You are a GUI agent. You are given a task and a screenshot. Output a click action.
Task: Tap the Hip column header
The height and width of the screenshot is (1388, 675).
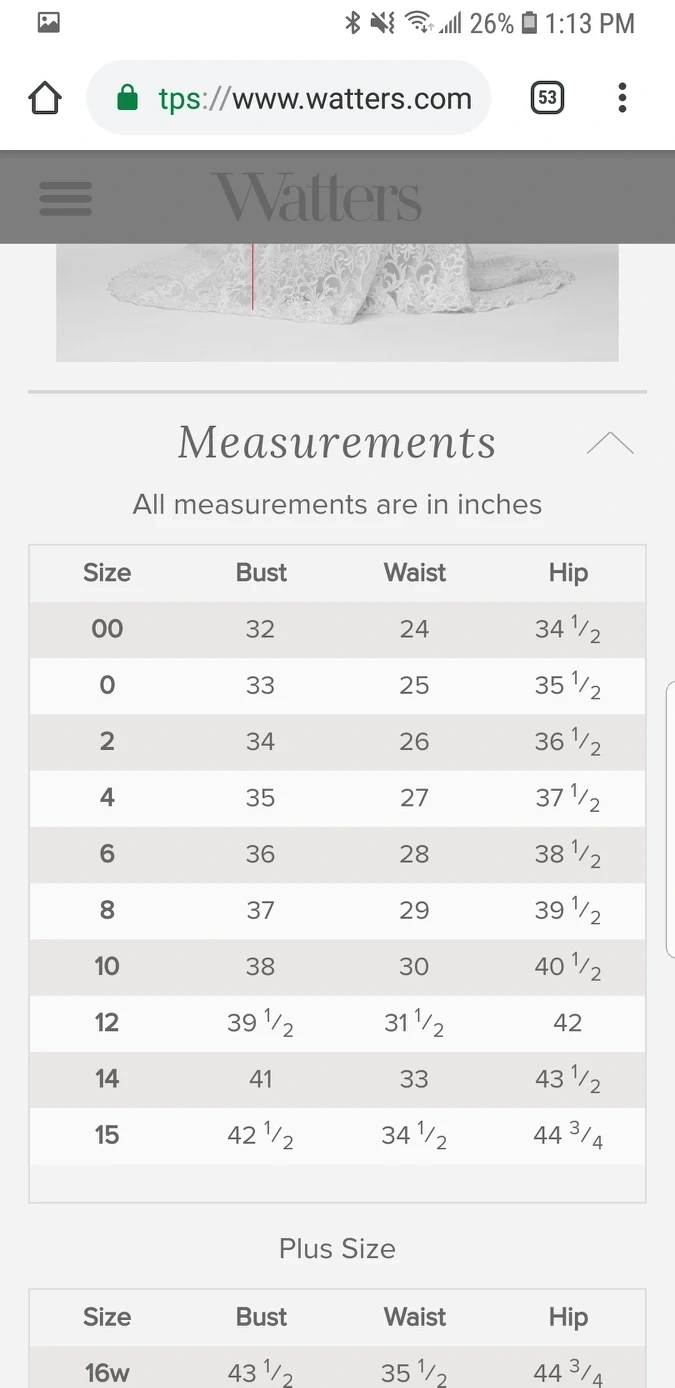click(x=568, y=573)
